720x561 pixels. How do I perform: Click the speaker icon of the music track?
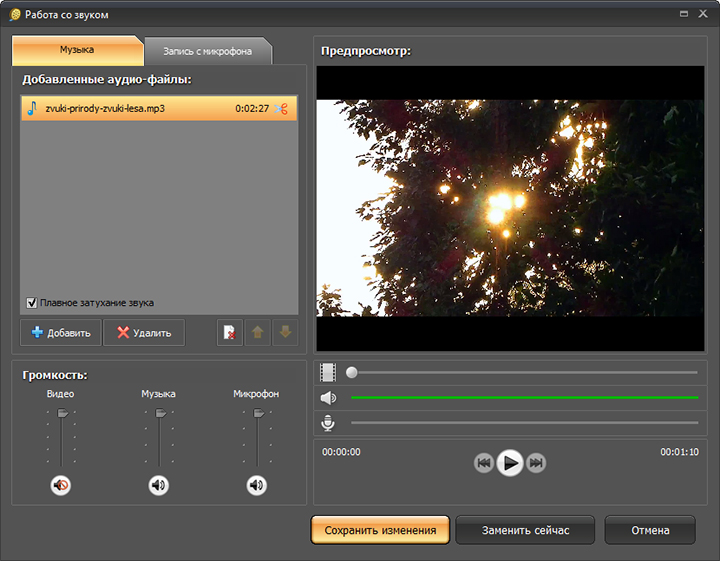(x=328, y=398)
